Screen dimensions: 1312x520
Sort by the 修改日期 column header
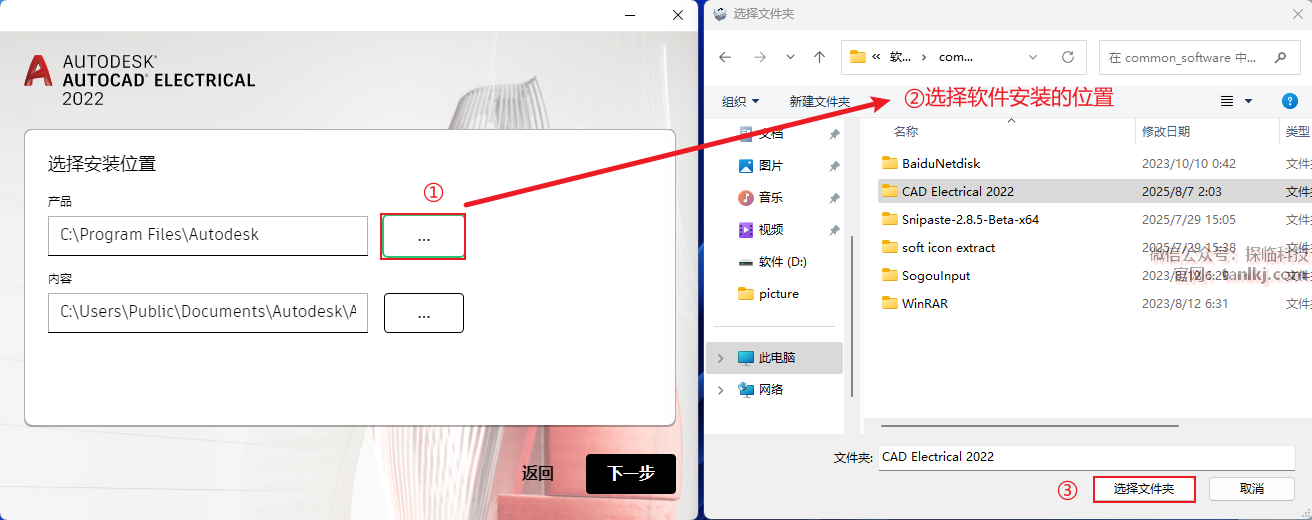(x=1166, y=131)
